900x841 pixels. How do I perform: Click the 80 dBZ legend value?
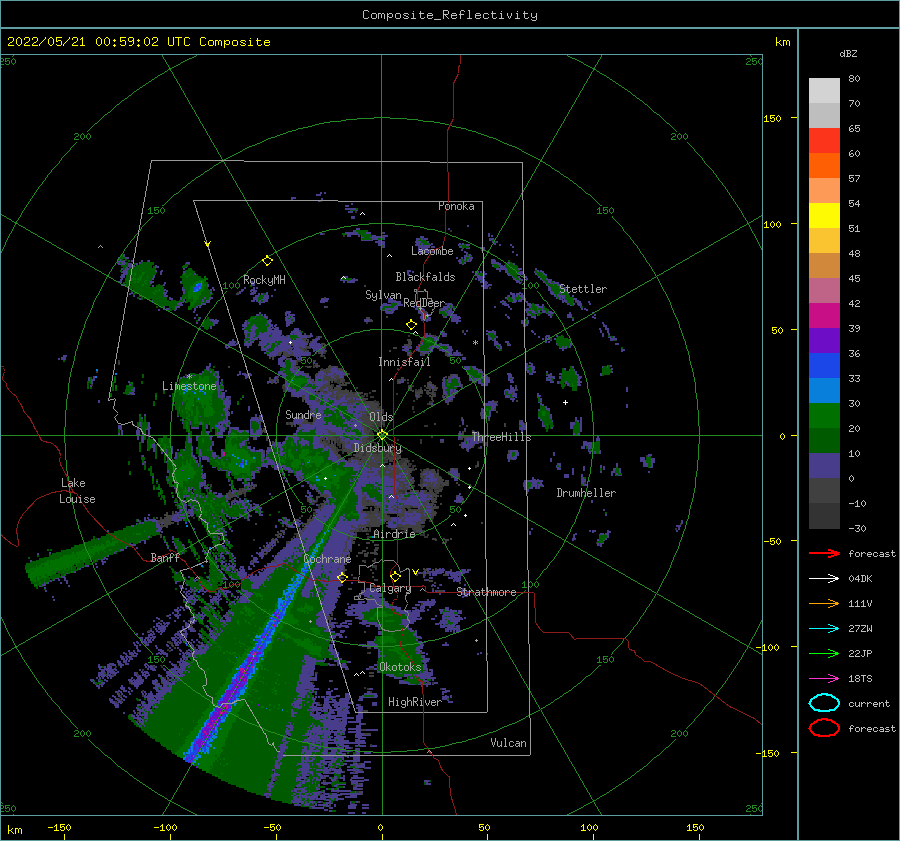[x=854, y=78]
